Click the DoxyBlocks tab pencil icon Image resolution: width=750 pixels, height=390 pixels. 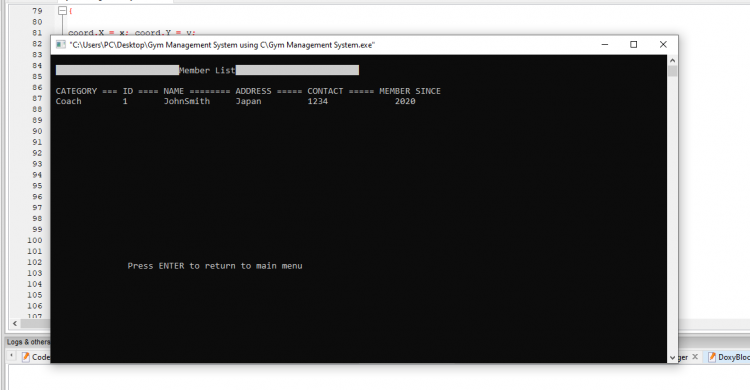(x=712, y=357)
